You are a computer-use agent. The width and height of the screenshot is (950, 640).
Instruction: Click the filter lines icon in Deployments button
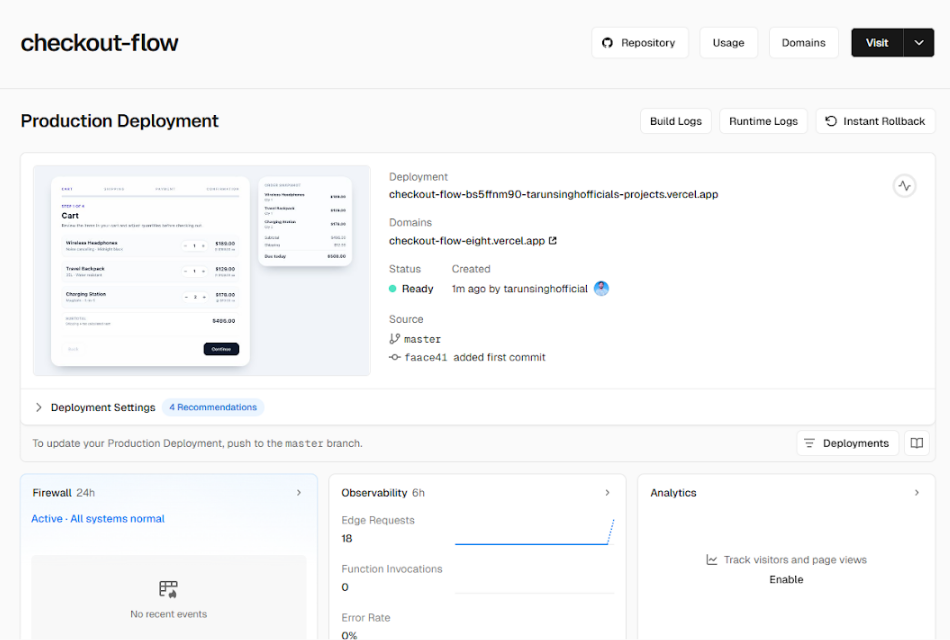point(811,442)
